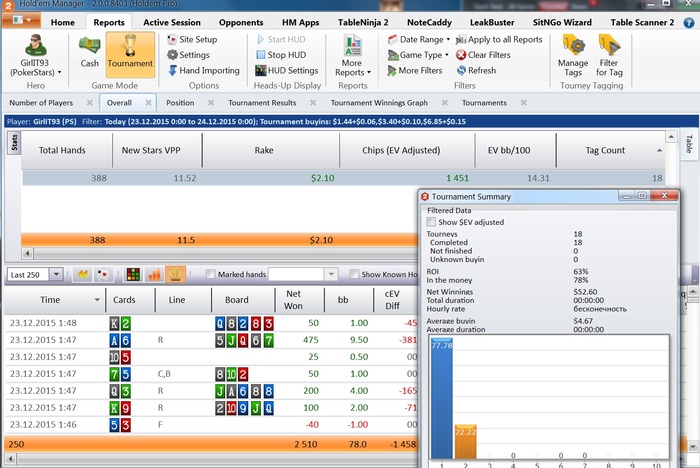Screen dimensions: 700x468
Task: Select the 23.12.2015 1:46 hand row
Action: tap(211, 425)
